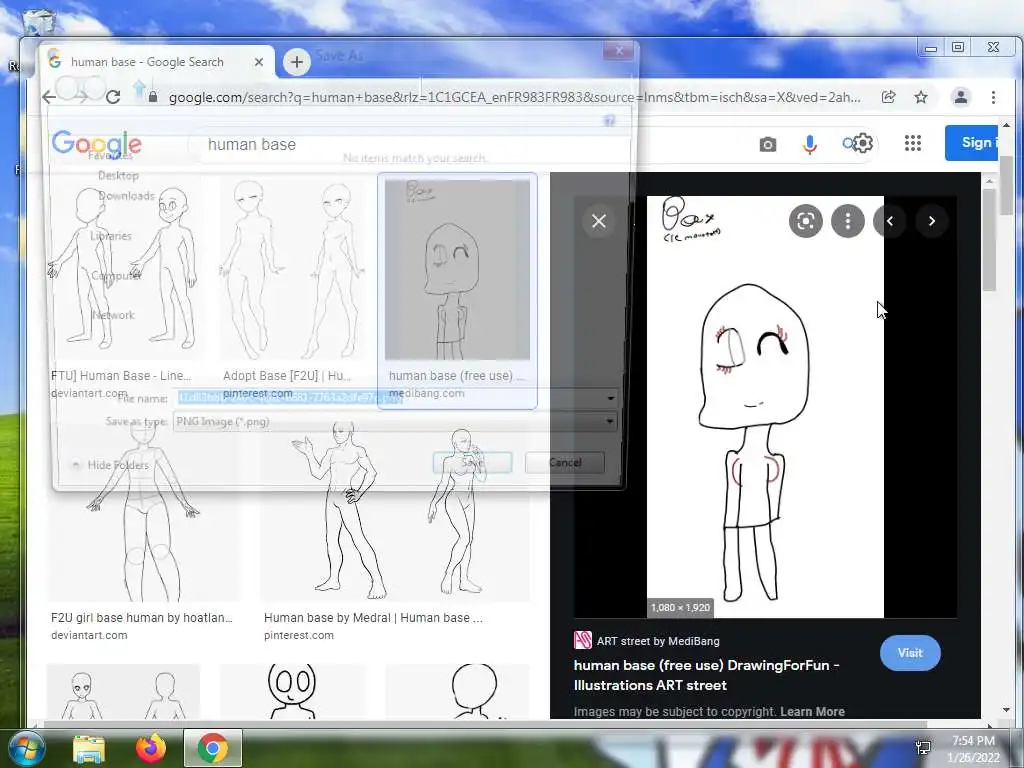Click the Sign in button
Image resolution: width=1024 pixels, height=768 pixels.
[971, 142]
